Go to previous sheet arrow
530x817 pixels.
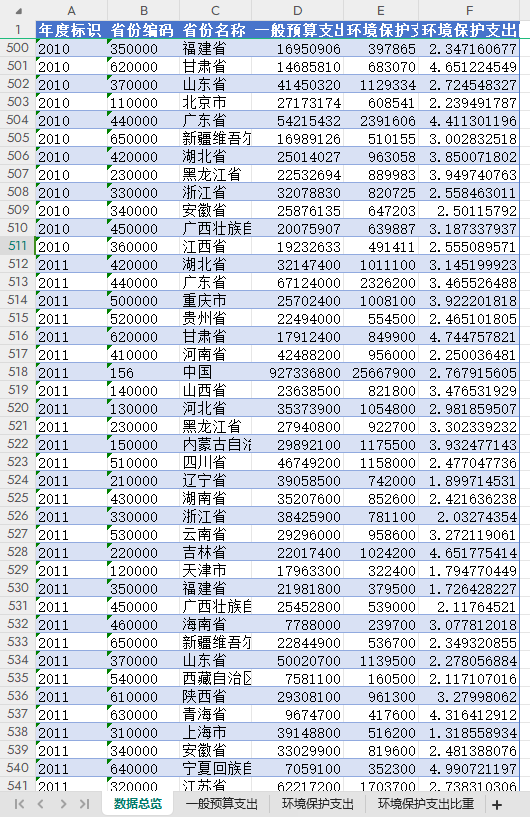pos(41,804)
